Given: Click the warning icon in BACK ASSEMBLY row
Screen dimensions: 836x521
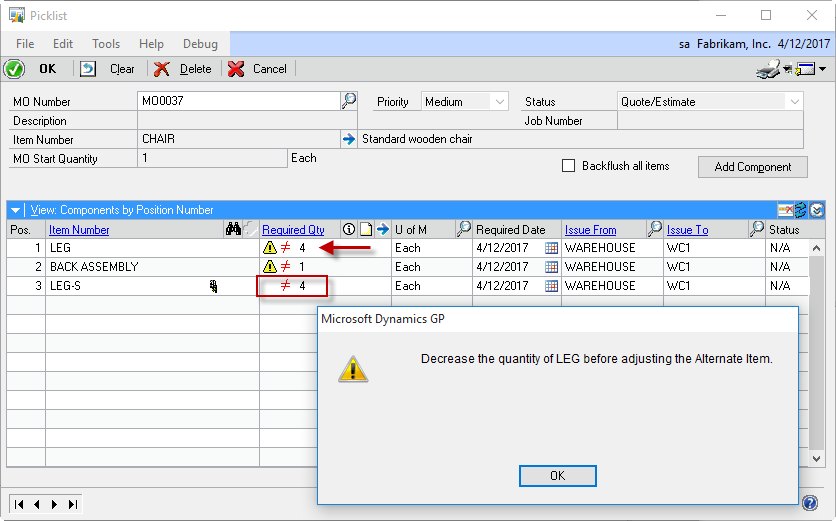Looking at the screenshot, I should [x=269, y=267].
